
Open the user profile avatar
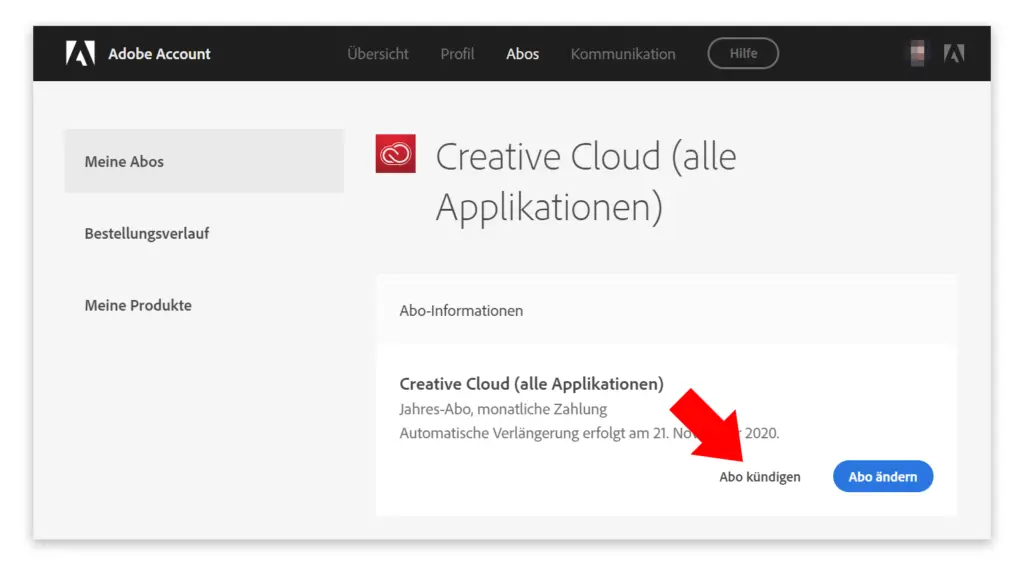coord(918,54)
